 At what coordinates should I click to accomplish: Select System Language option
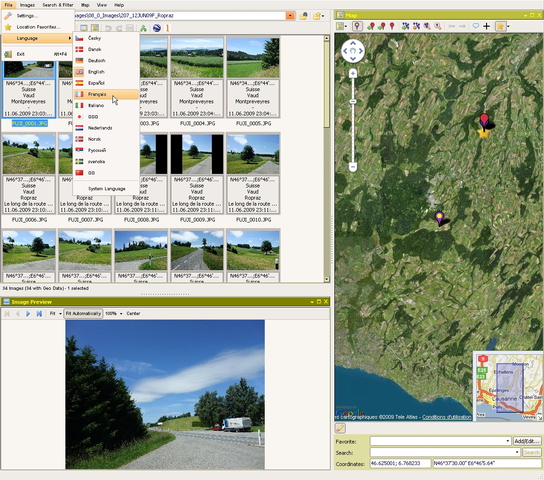(106, 189)
